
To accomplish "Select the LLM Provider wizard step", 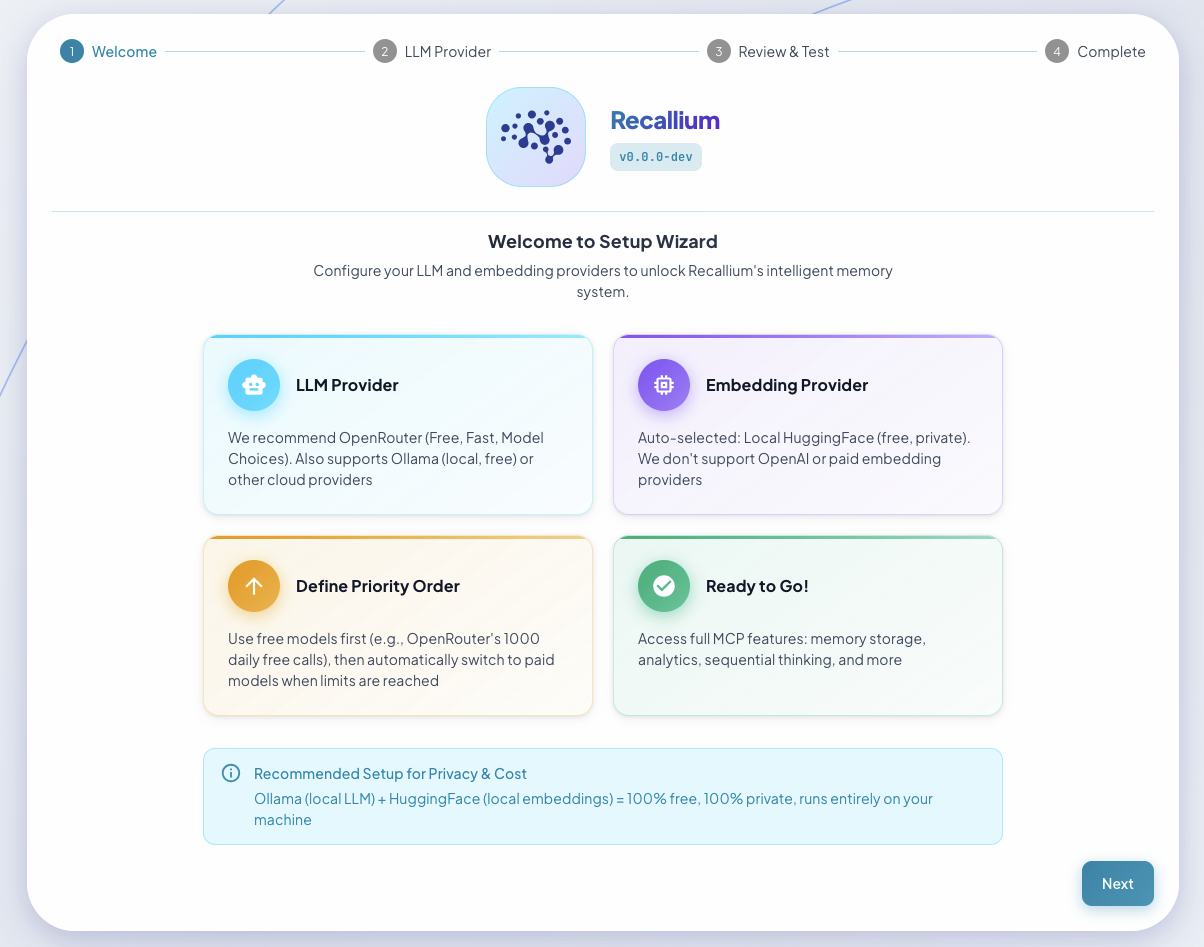I will point(447,50).
